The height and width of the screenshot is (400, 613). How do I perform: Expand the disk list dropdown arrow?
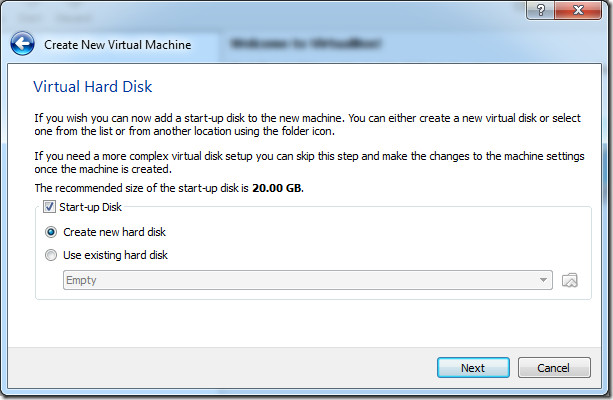pos(543,280)
